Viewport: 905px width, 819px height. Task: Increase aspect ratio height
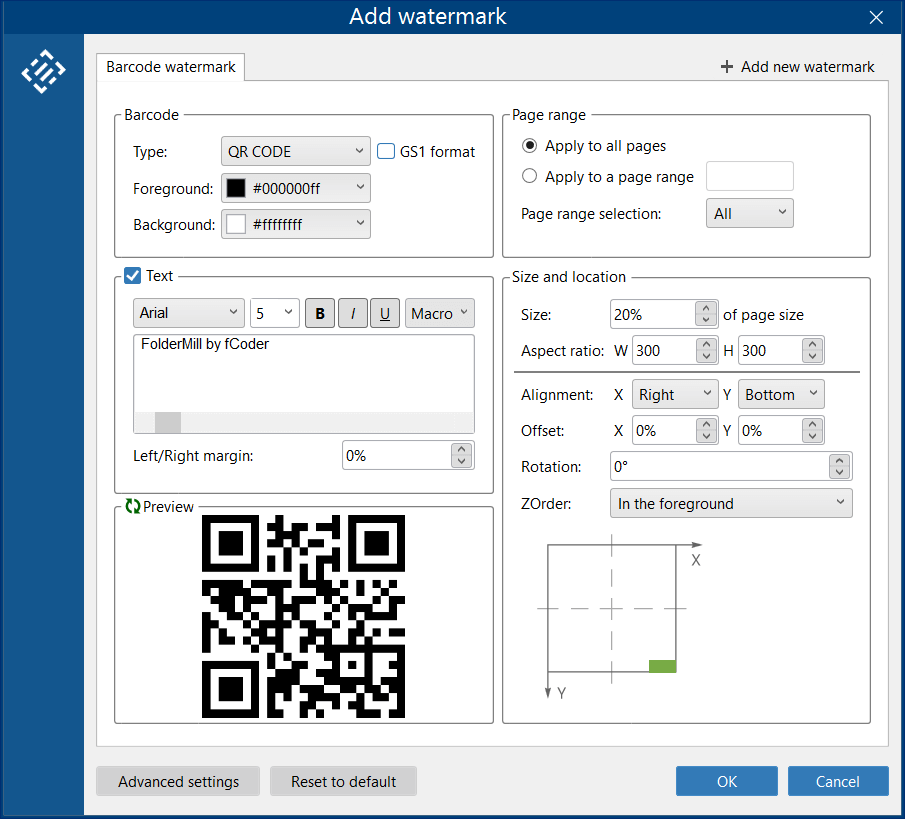[813, 344]
